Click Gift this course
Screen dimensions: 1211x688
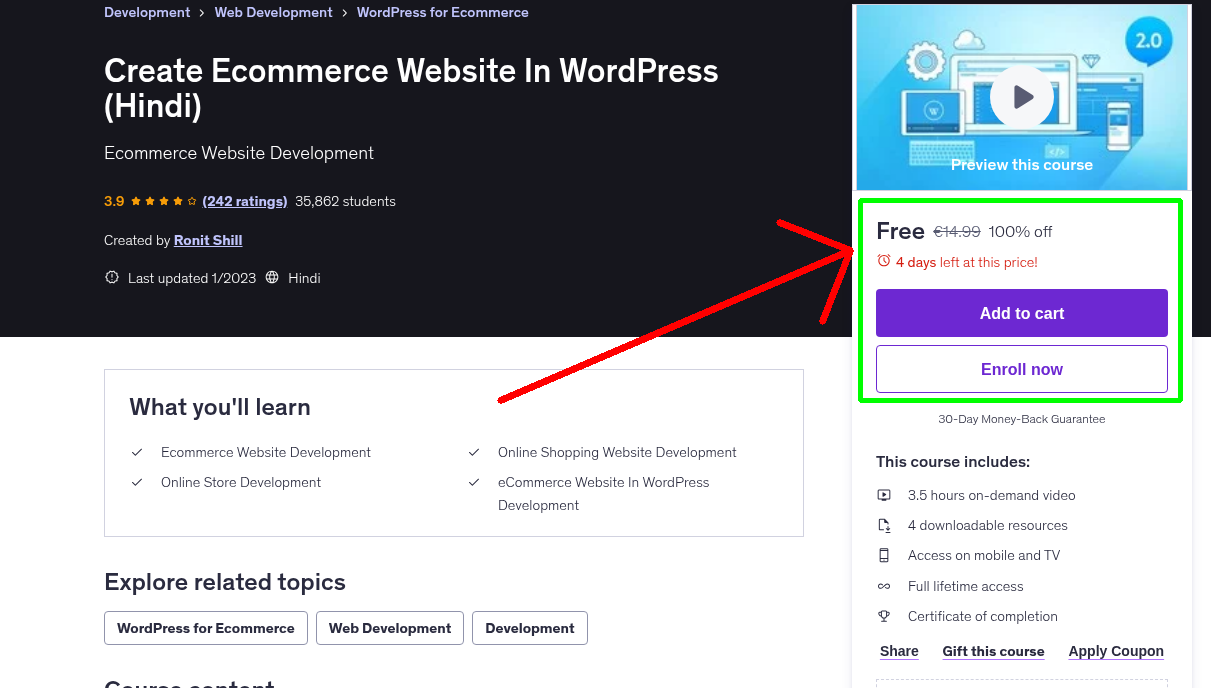[993, 651]
